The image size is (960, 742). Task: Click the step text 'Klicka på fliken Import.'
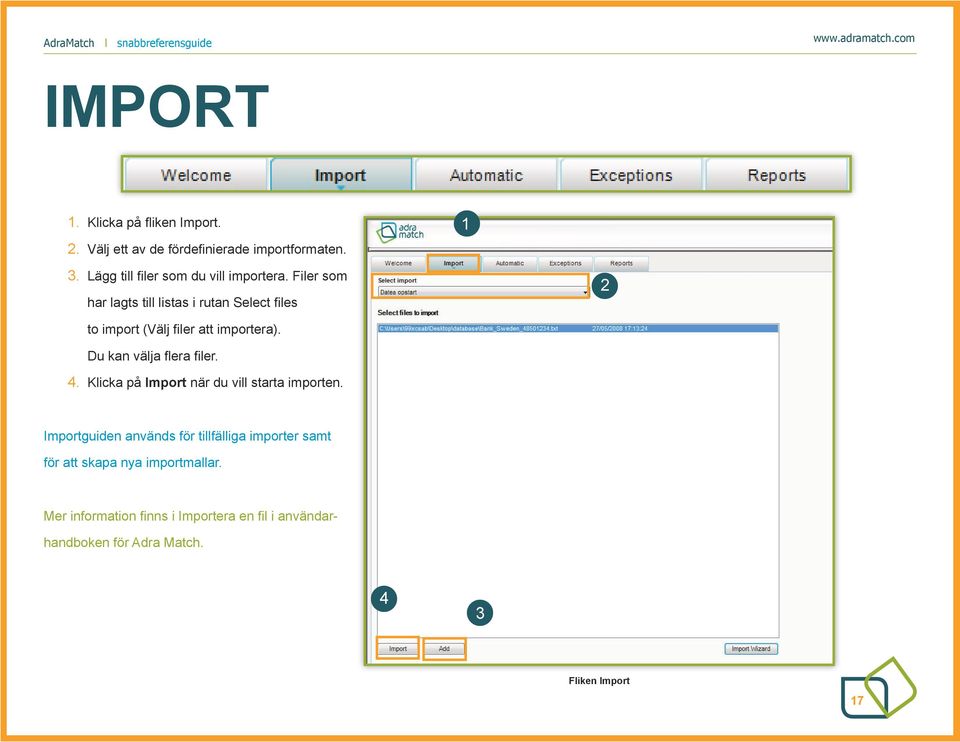pyautogui.click(x=154, y=222)
